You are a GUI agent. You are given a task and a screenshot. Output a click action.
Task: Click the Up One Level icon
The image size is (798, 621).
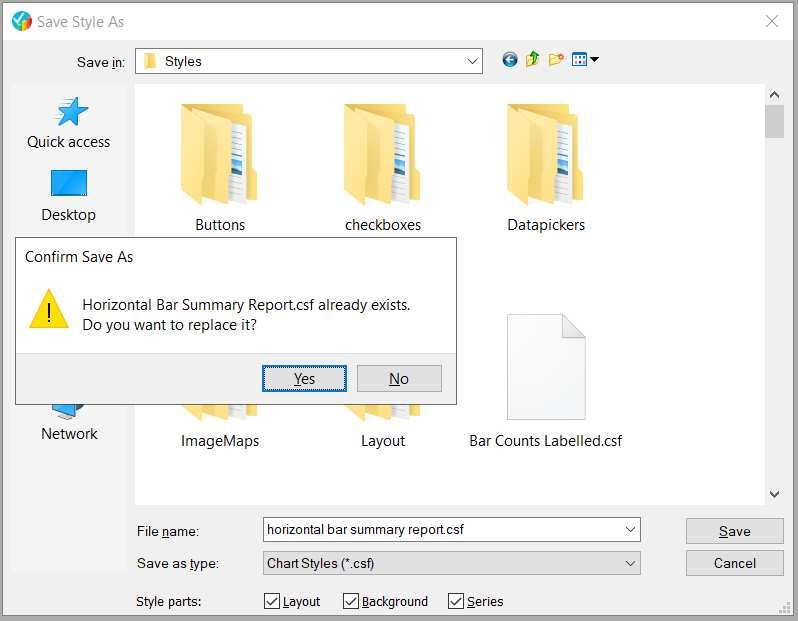[532, 60]
